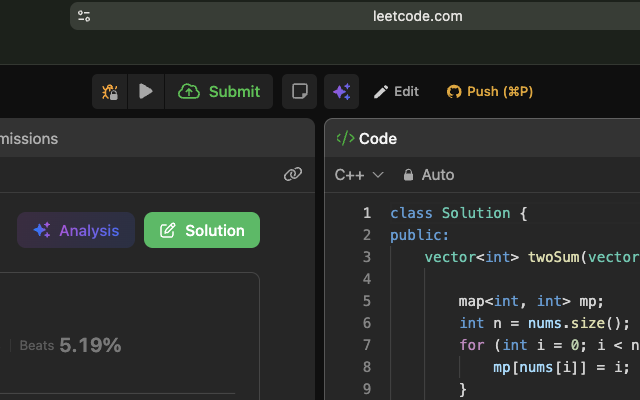
Task: Click 'mp[nums[i]] = i;' code line
Action: point(561,367)
